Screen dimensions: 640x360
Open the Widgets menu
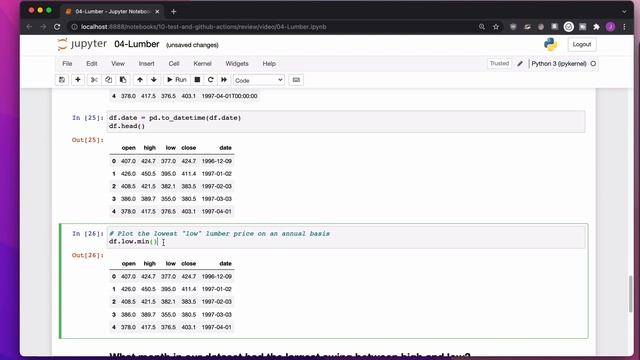[237, 64]
